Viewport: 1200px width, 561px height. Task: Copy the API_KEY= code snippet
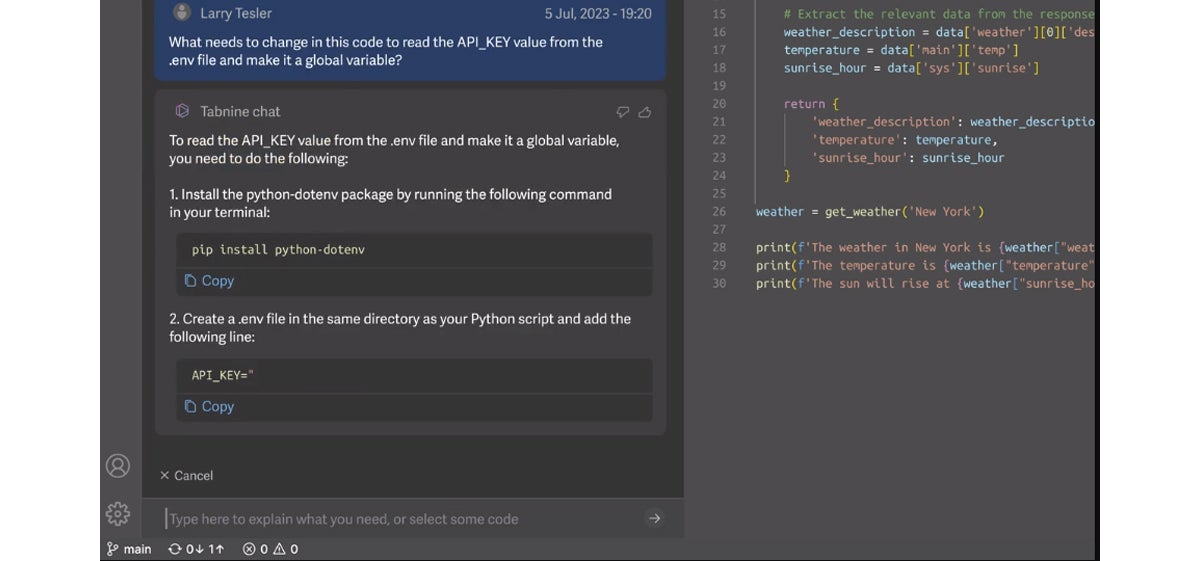click(209, 406)
